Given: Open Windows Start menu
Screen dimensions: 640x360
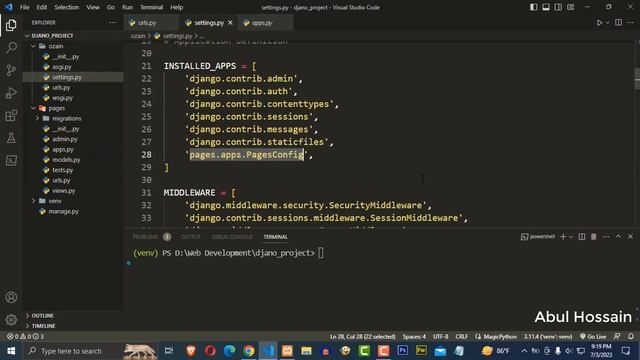Looking at the screenshot, I should click(11, 351).
